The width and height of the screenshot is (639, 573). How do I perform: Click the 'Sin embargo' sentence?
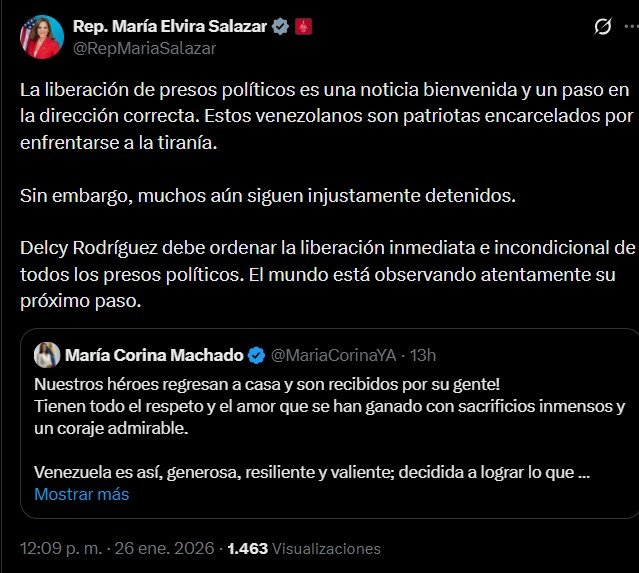(267, 195)
